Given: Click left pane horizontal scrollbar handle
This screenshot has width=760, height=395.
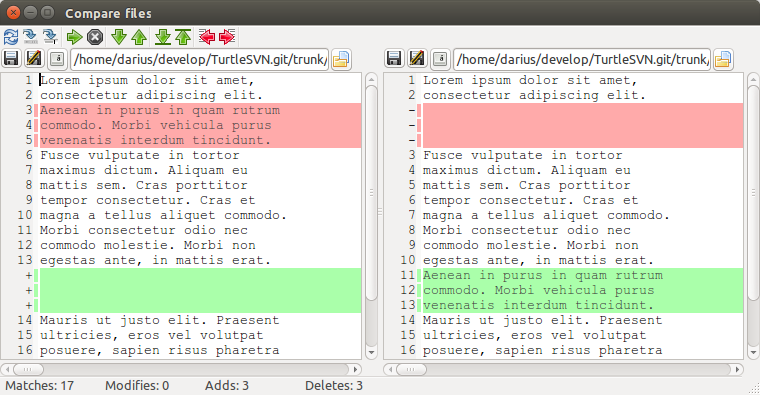Looking at the screenshot, I should pos(28,369).
